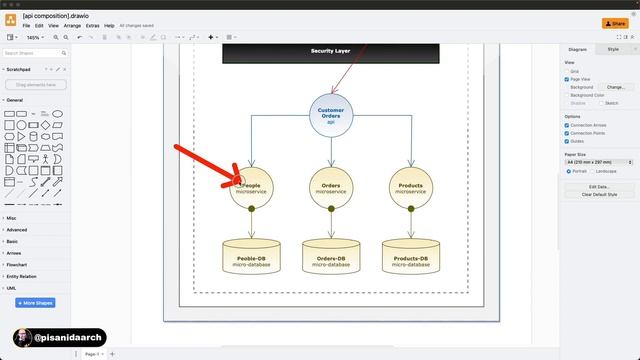Image resolution: width=640 pixels, height=360 pixels.
Task: Select the diamond shape in General palette
Action: 45,125
